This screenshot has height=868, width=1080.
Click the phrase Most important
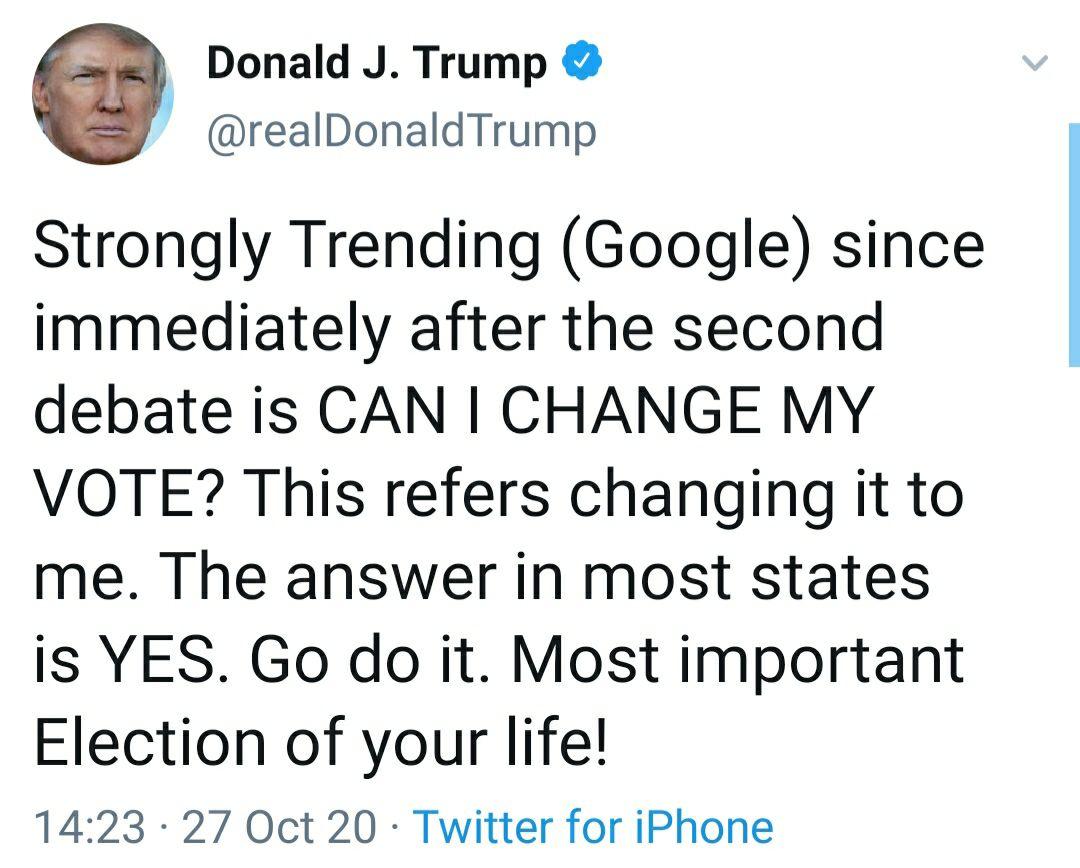(x=738, y=659)
